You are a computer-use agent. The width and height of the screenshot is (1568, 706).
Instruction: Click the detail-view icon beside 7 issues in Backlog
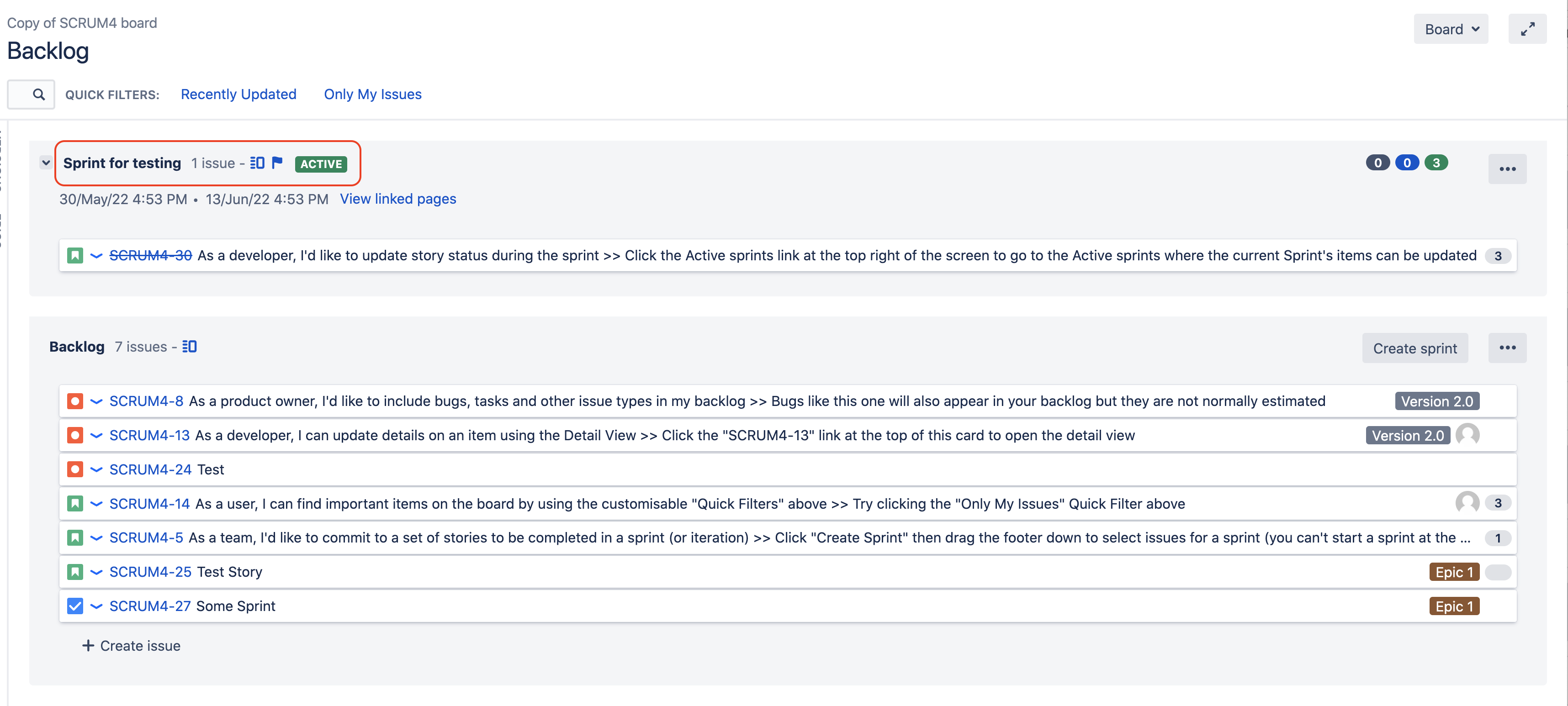point(189,346)
